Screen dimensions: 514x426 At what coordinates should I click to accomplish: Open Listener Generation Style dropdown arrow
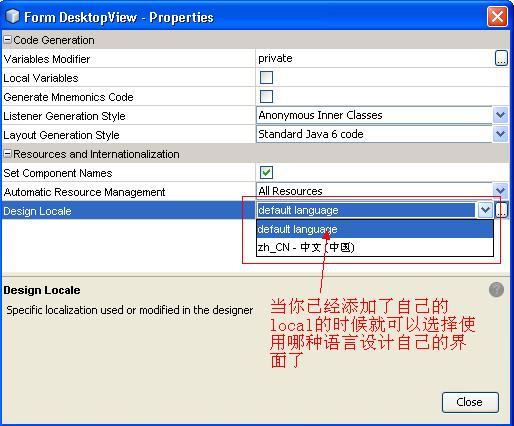coord(500,115)
